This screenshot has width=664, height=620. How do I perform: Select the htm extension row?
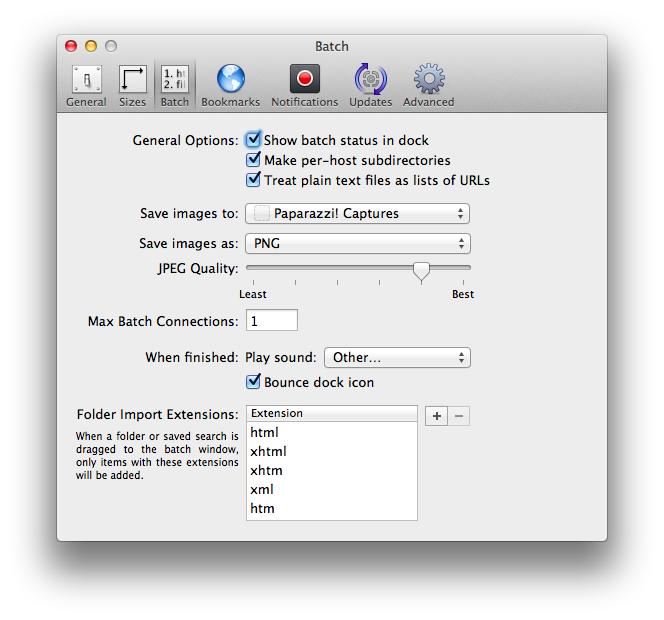click(332, 508)
